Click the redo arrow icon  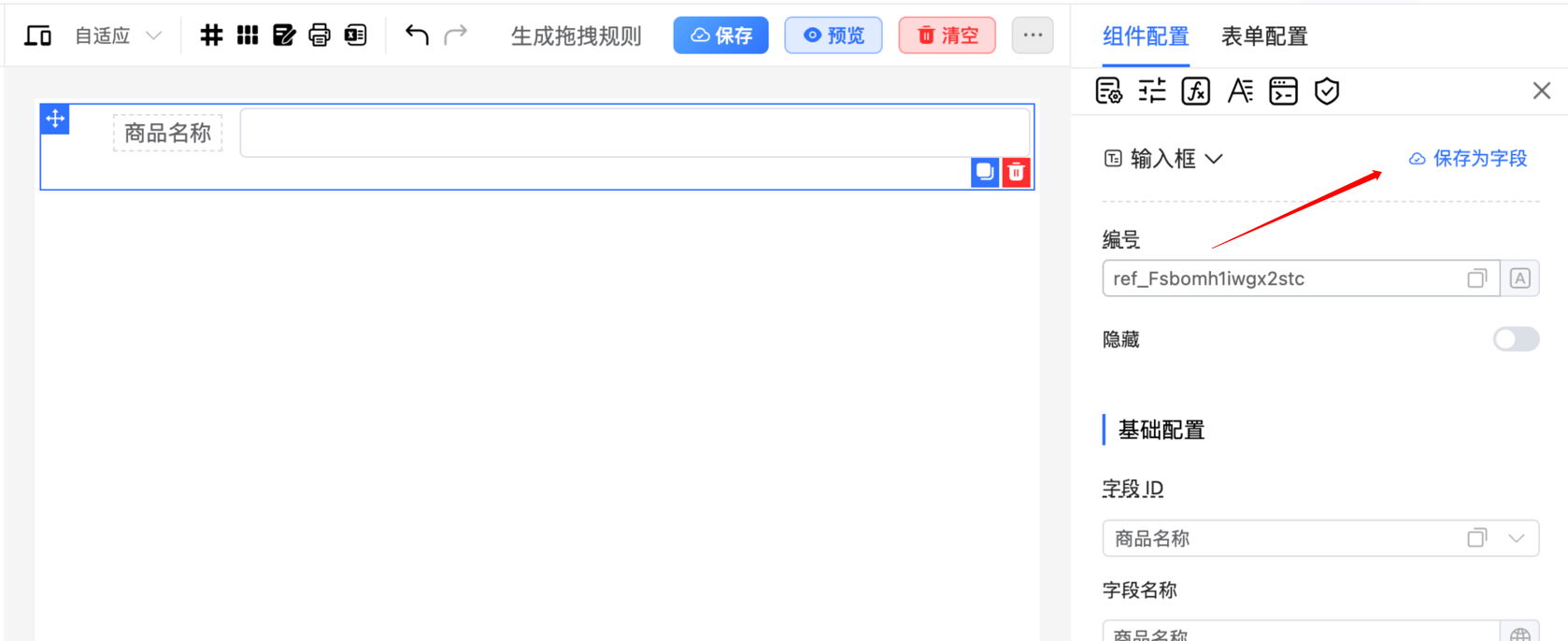pos(456,36)
